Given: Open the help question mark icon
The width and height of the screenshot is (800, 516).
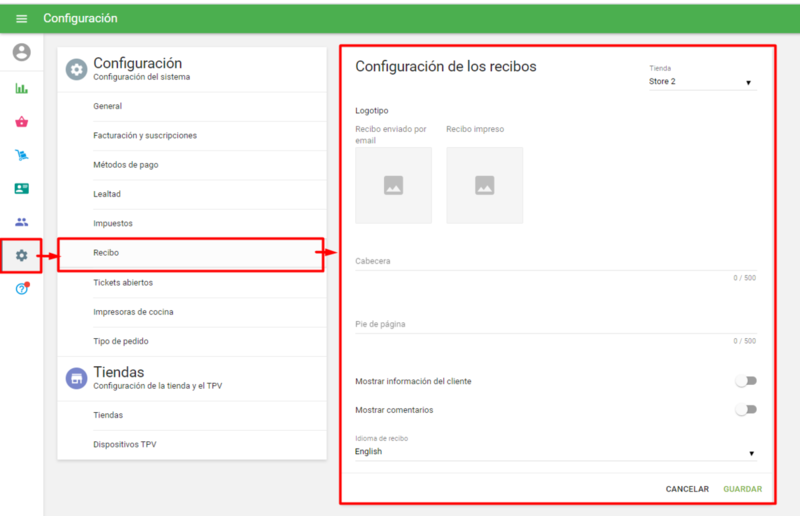Looking at the screenshot, I should (x=21, y=289).
